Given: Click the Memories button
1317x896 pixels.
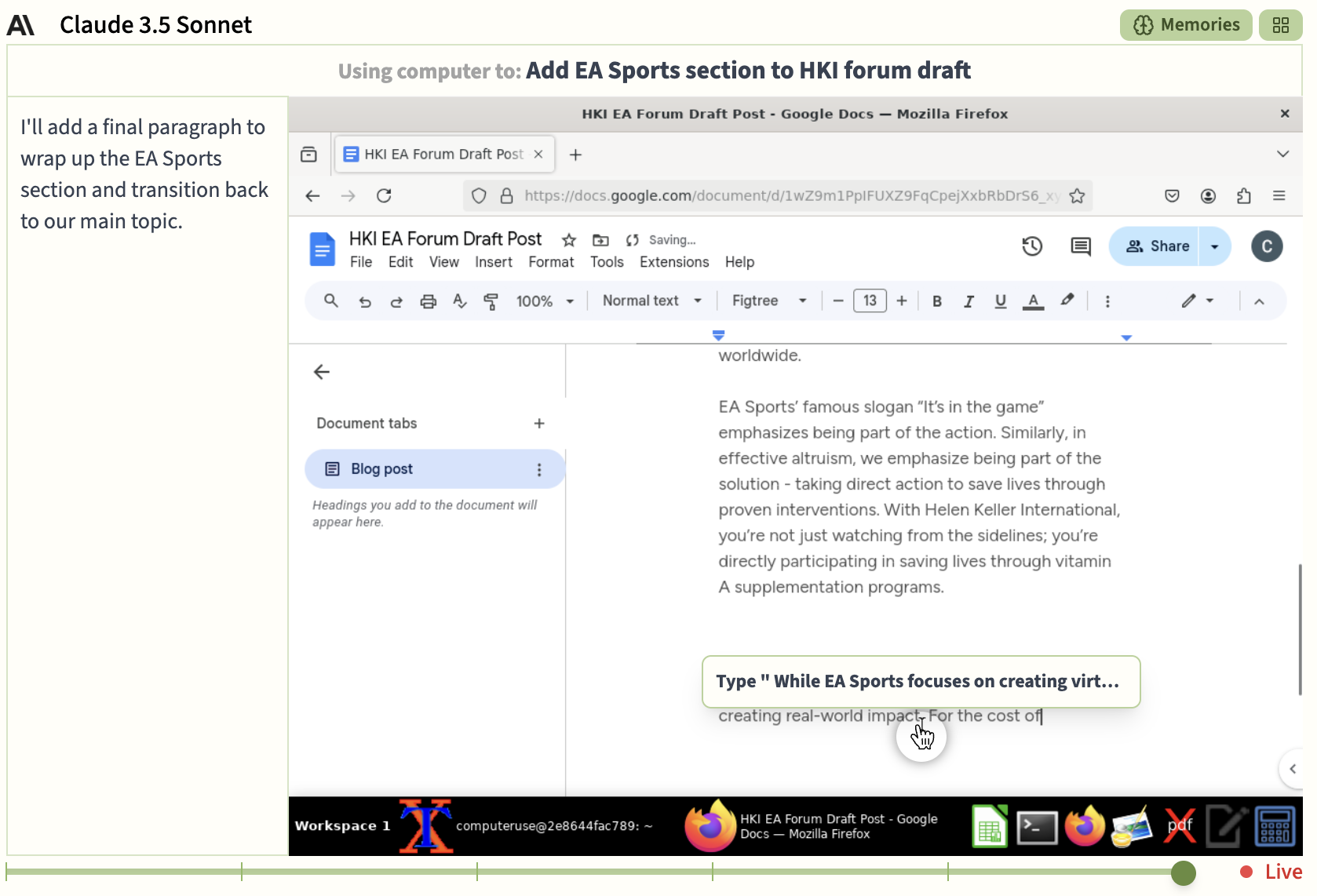Looking at the screenshot, I should coord(1186,25).
